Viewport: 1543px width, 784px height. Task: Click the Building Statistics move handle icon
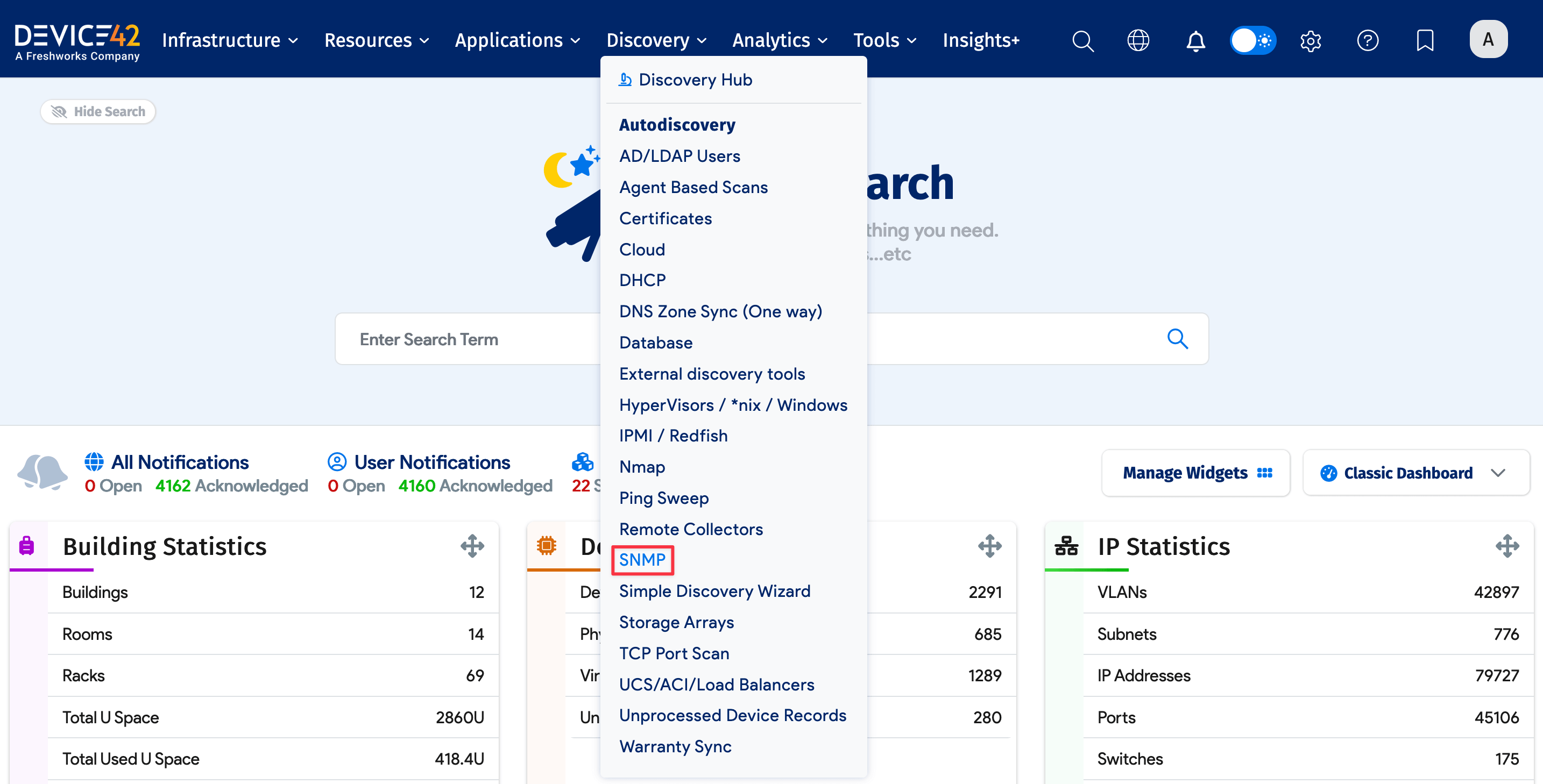tap(472, 546)
